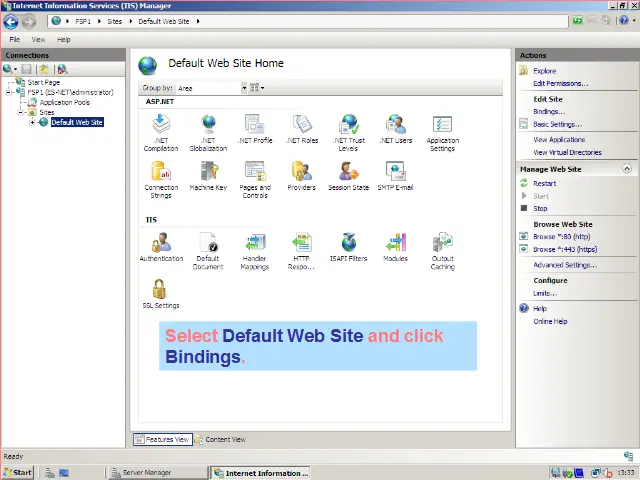This screenshot has height=480, width=640.
Task: Select Start Page in tree
Action: coord(44,82)
